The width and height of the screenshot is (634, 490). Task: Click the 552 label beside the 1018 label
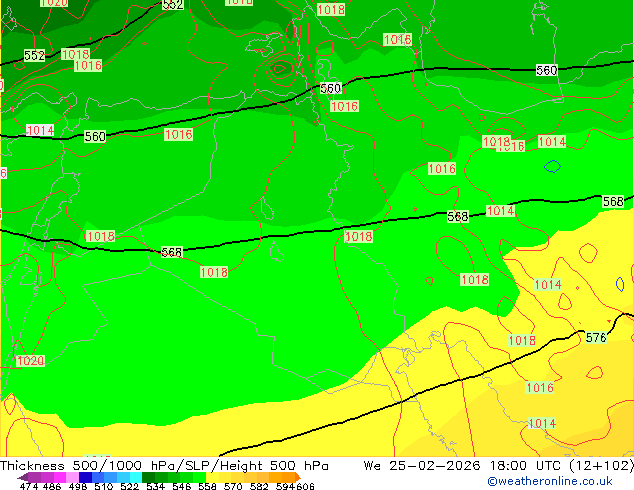[x=34, y=55]
